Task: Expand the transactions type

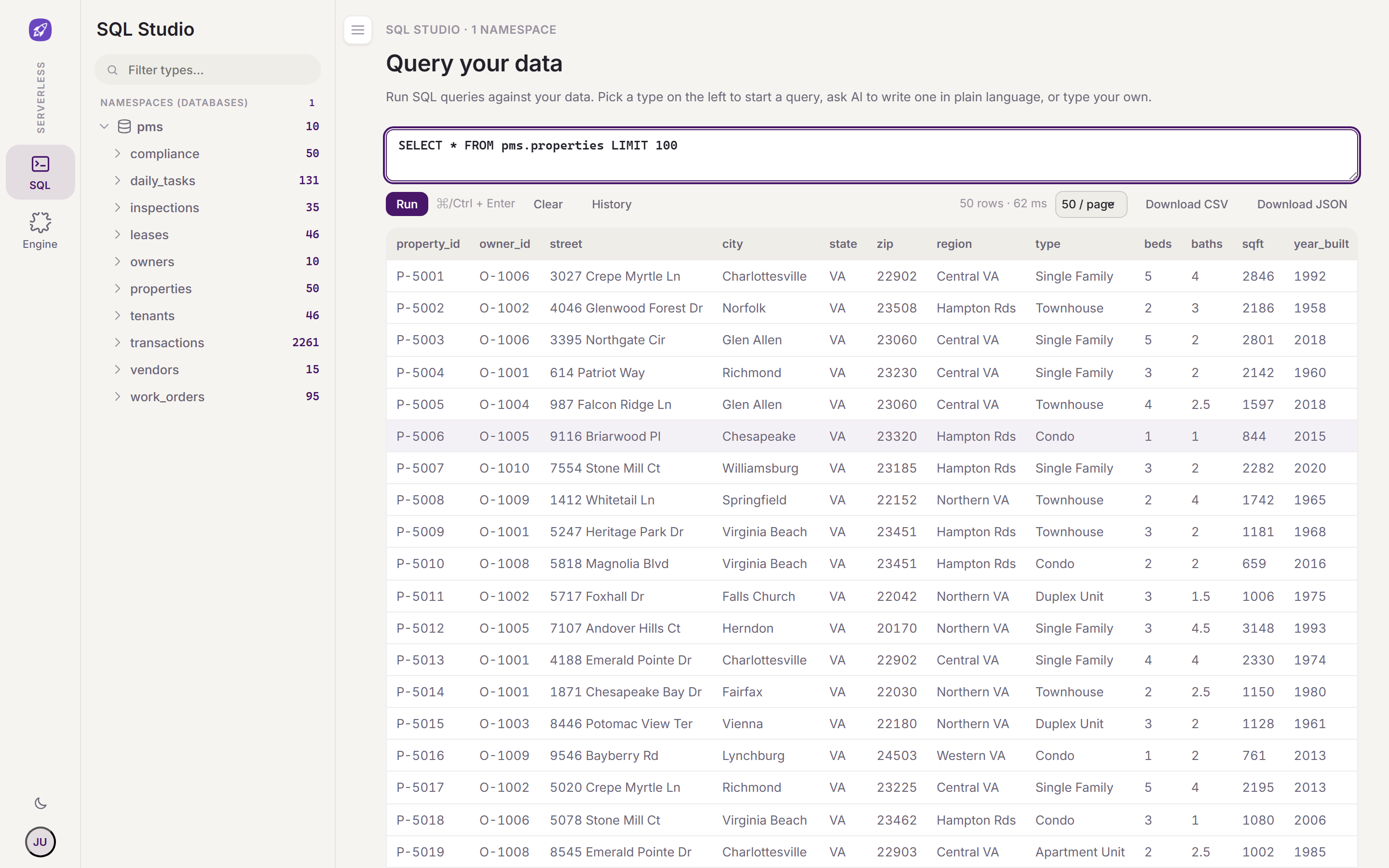Action: click(117, 342)
